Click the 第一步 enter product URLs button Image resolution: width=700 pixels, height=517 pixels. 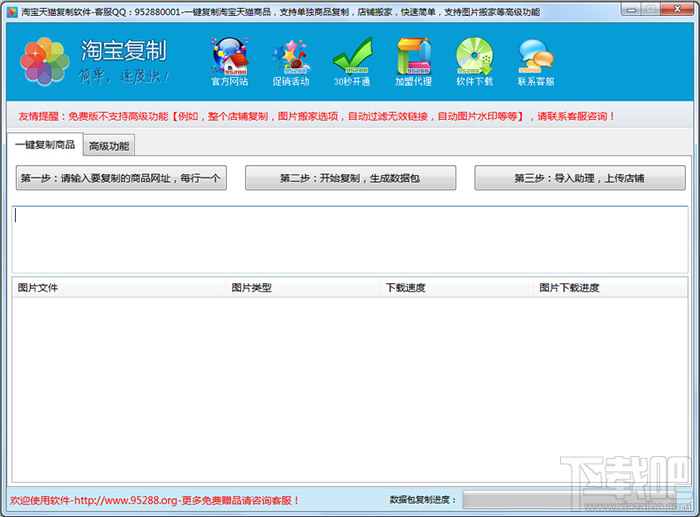tap(121, 178)
